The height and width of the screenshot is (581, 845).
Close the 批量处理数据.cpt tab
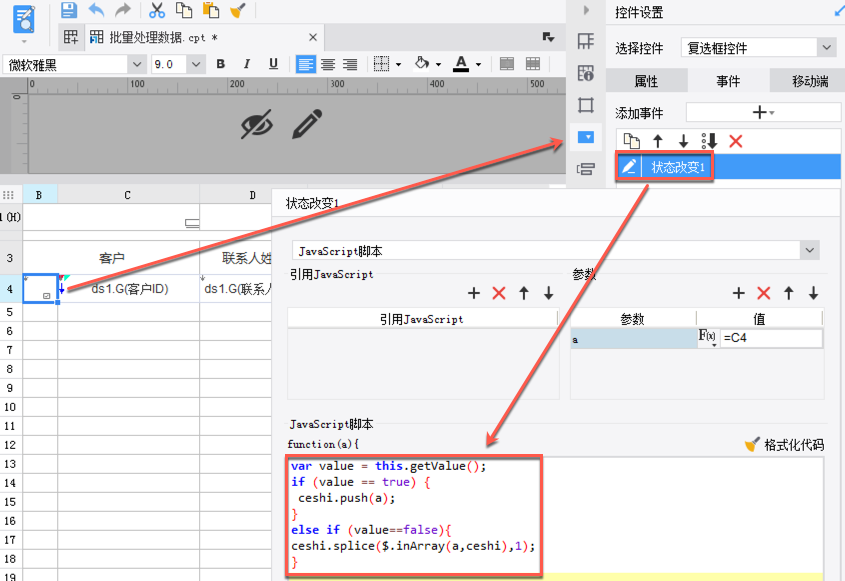pyautogui.click(x=313, y=37)
